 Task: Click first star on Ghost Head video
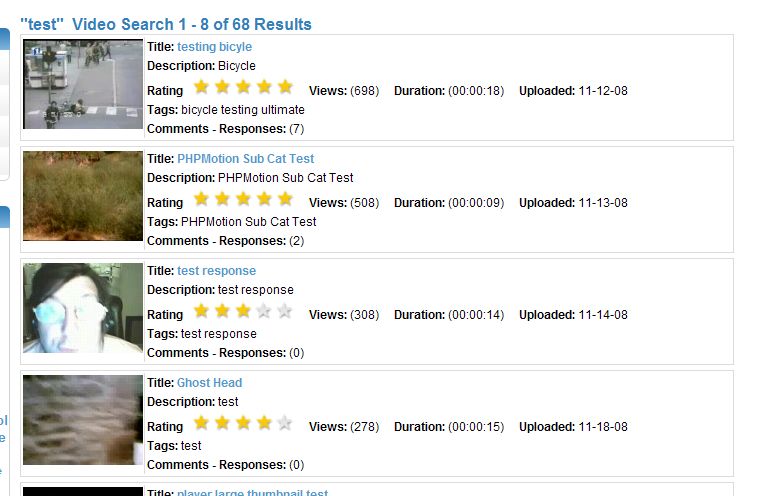201,423
